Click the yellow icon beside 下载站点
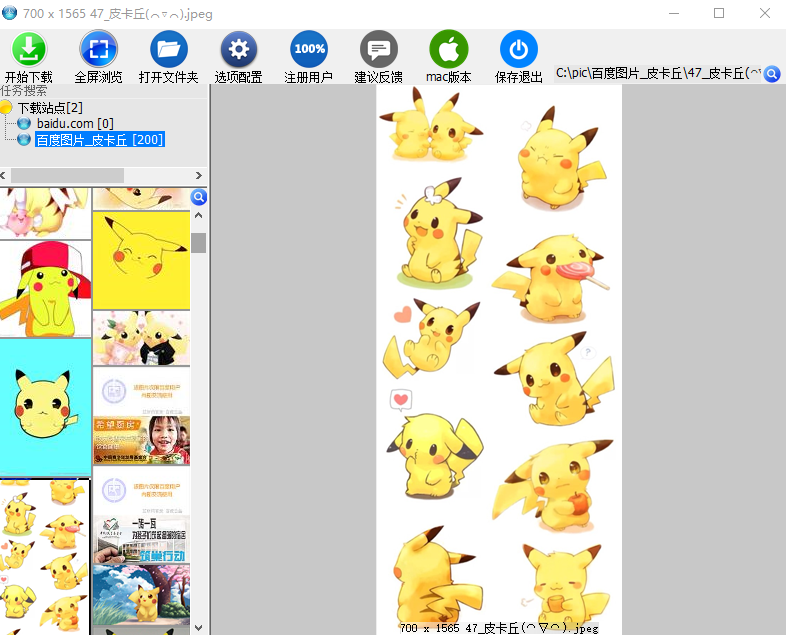 click(6, 107)
